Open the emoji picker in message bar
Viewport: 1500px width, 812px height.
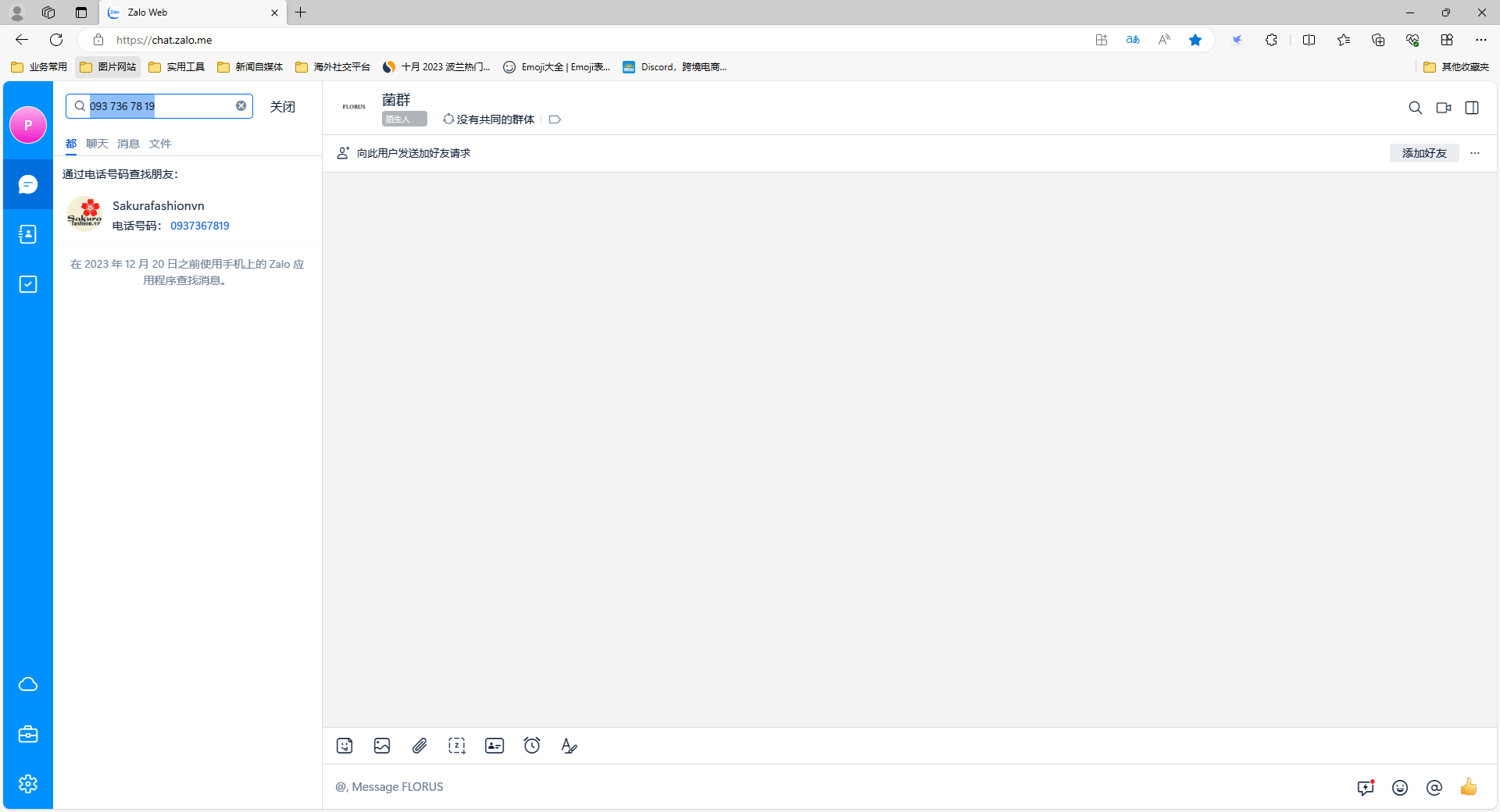pos(1400,788)
